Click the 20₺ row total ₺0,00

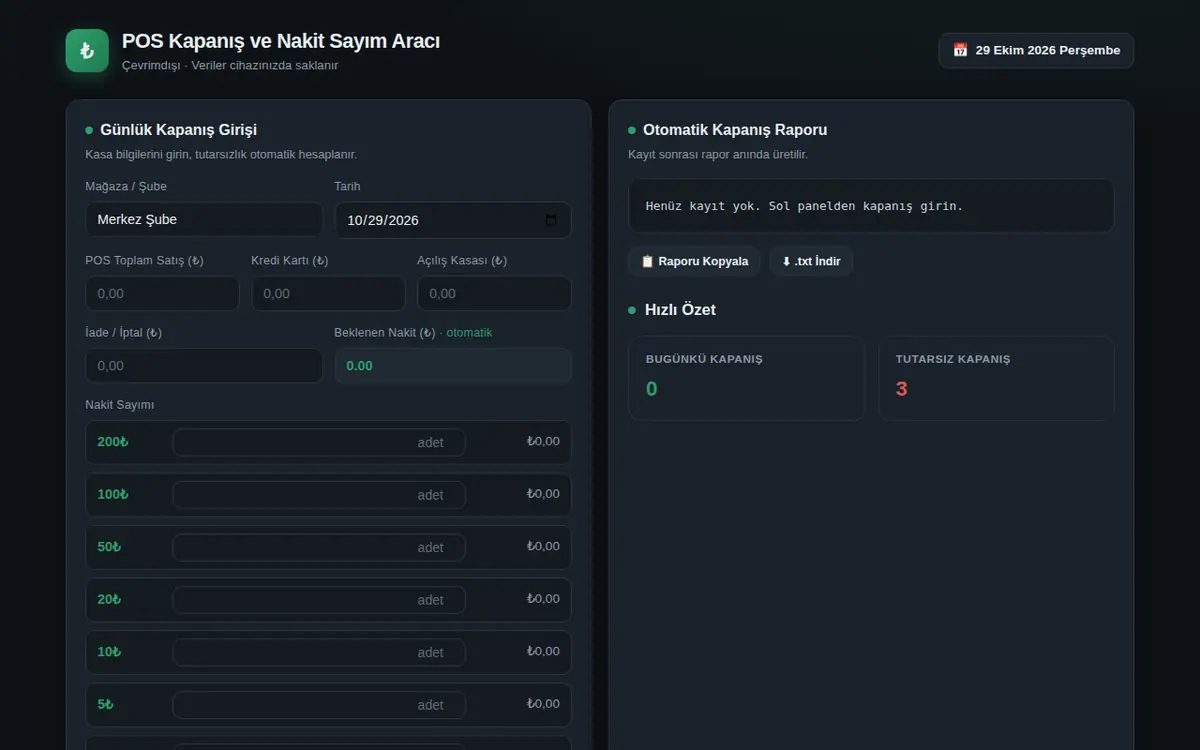543,599
